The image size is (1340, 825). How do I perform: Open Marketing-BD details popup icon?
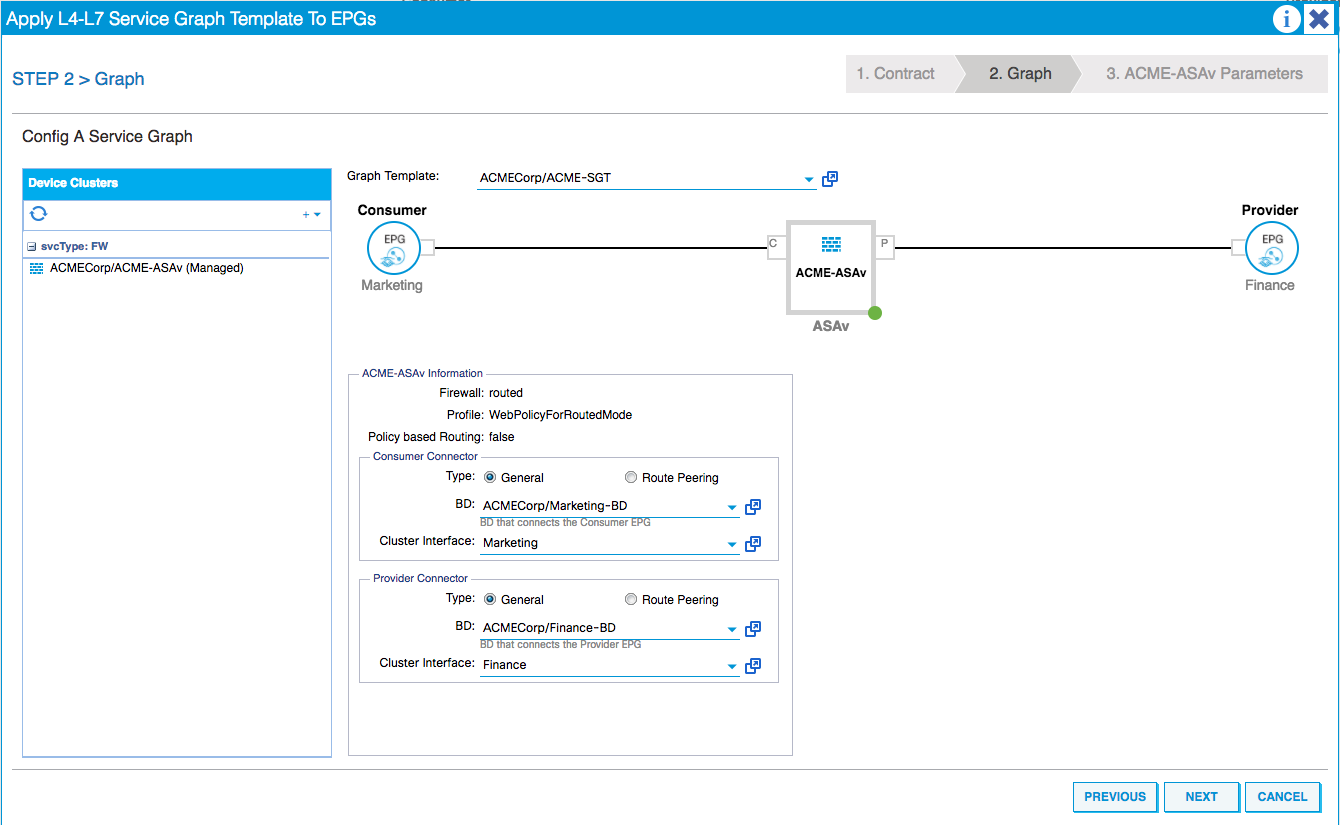click(x=753, y=507)
